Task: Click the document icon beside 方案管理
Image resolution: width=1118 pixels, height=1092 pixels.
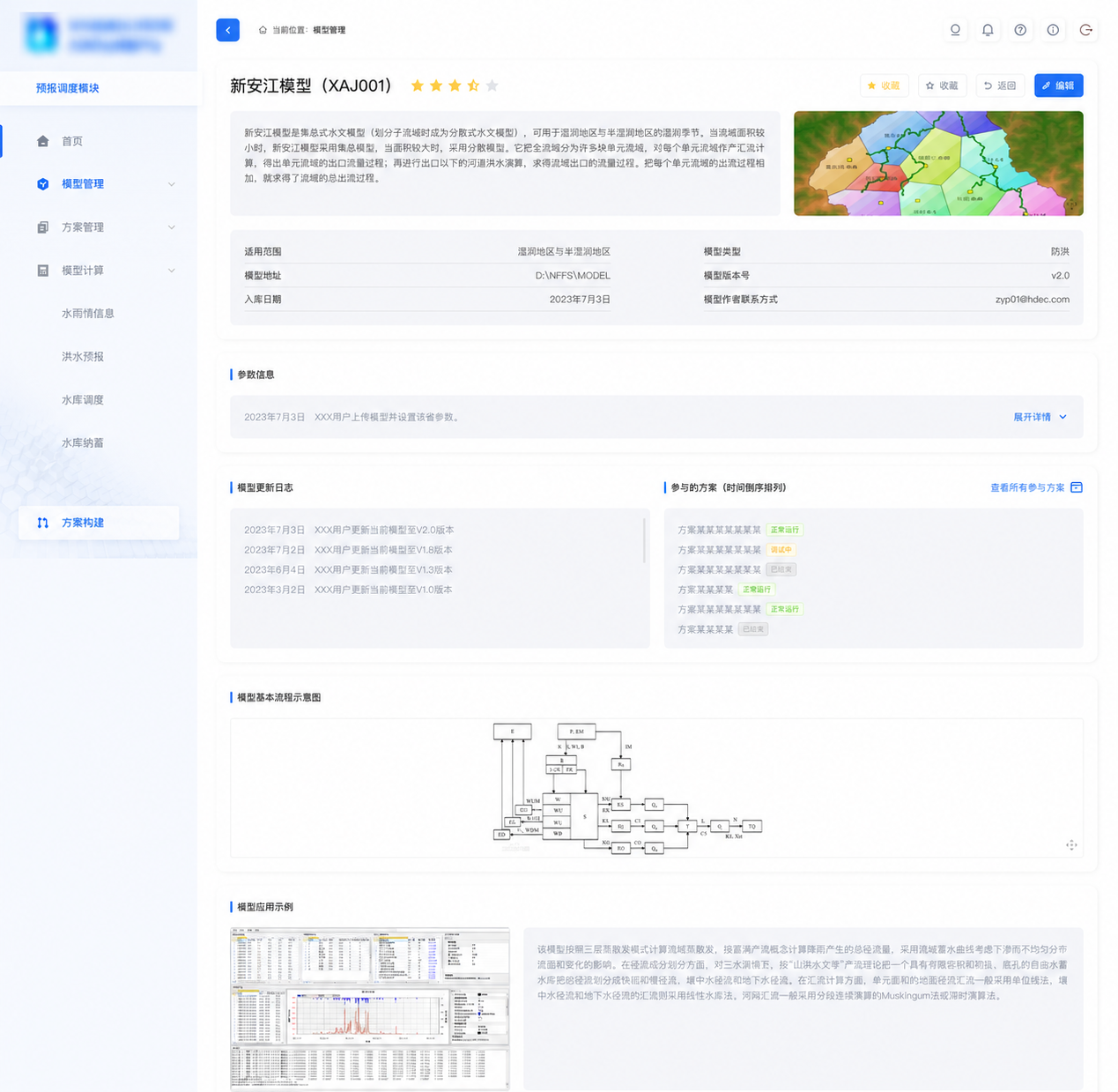Action: [x=43, y=227]
